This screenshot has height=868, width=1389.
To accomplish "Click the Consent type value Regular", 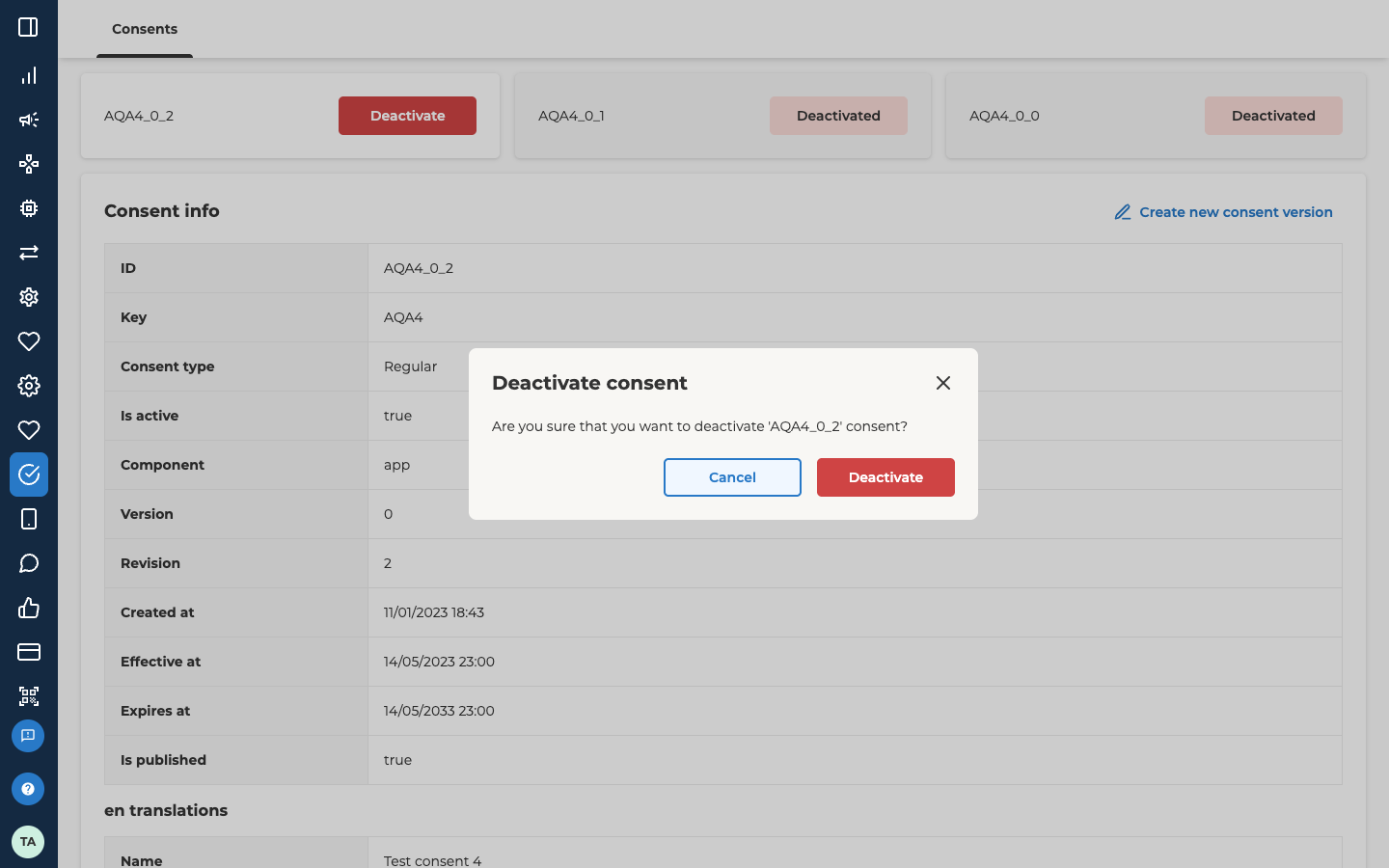I will 410,366.
